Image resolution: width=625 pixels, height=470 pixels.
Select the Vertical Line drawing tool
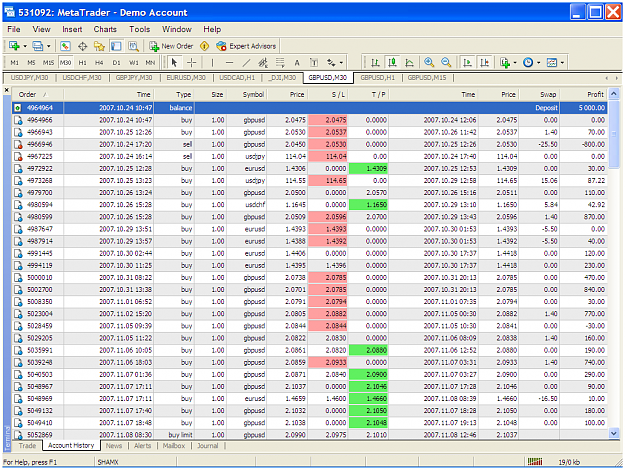(x=212, y=63)
